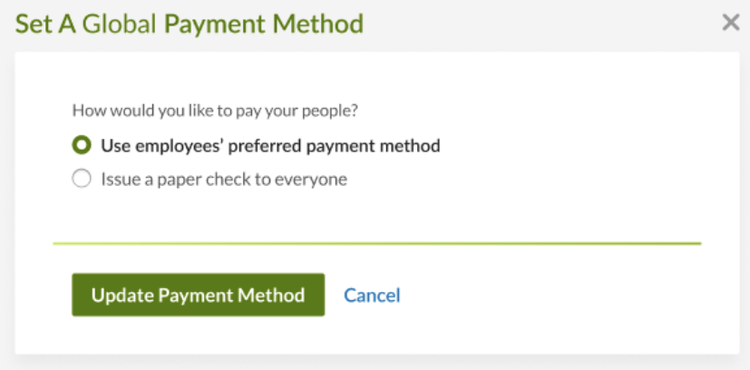Cancel the payment method change
The width and height of the screenshot is (750, 370).
pos(372,295)
